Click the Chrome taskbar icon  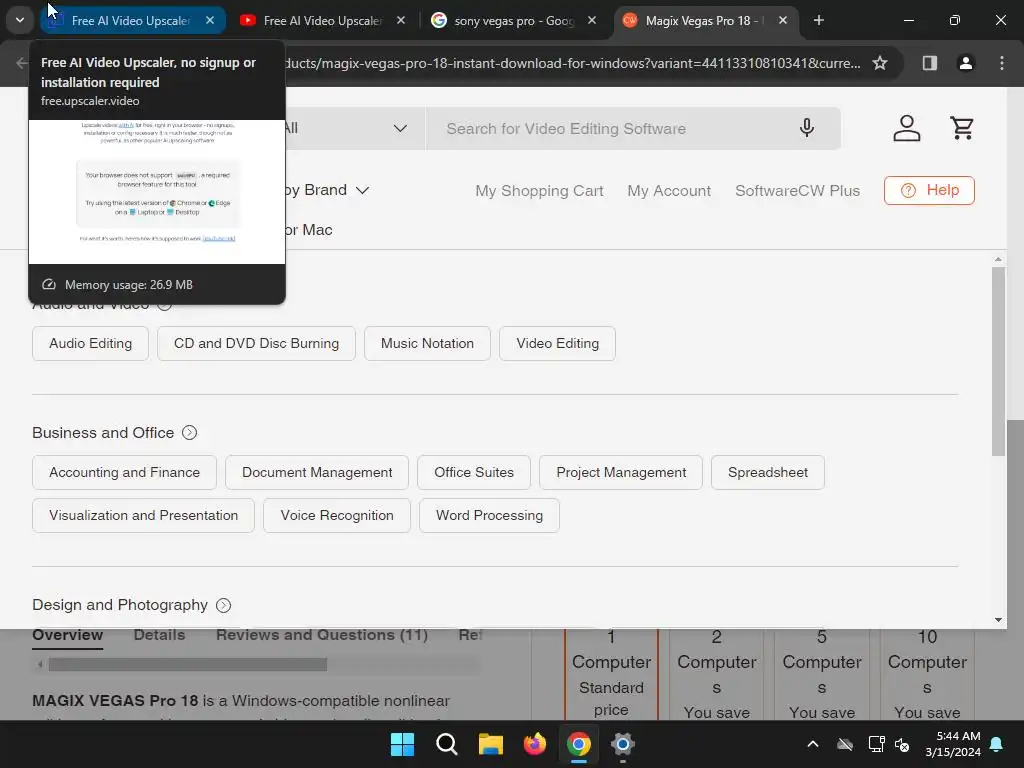(x=579, y=744)
